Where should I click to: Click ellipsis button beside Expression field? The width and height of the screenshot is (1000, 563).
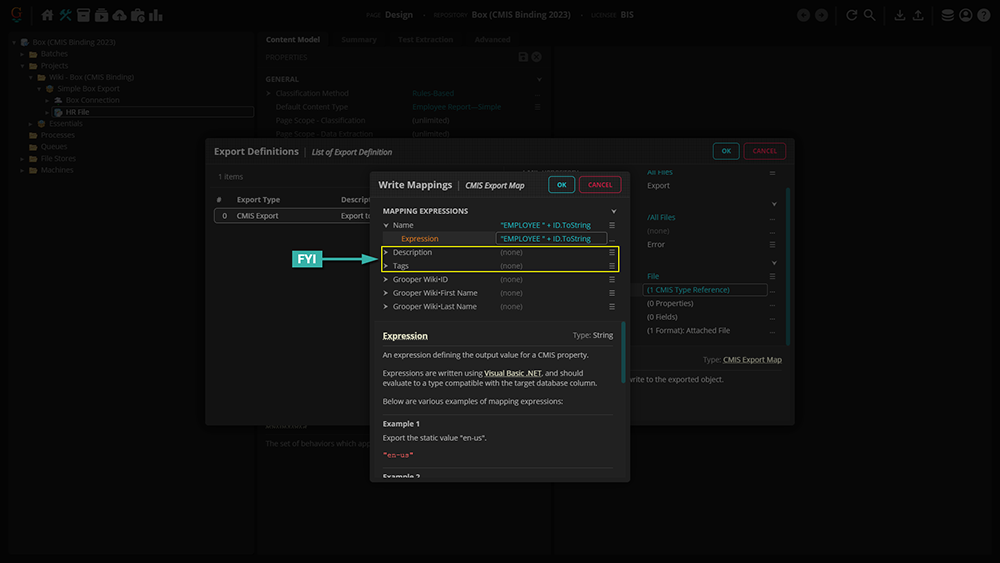coord(612,239)
